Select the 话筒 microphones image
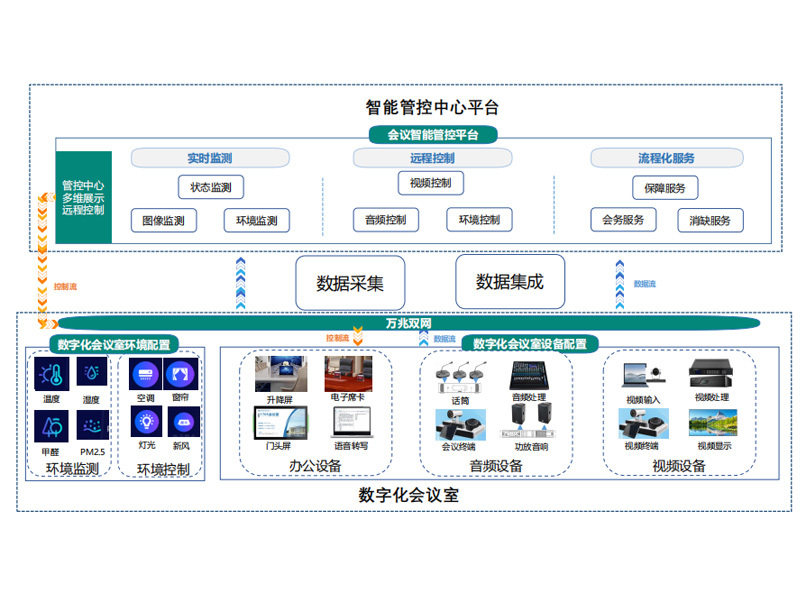This screenshot has height=600, width=800. [460, 377]
